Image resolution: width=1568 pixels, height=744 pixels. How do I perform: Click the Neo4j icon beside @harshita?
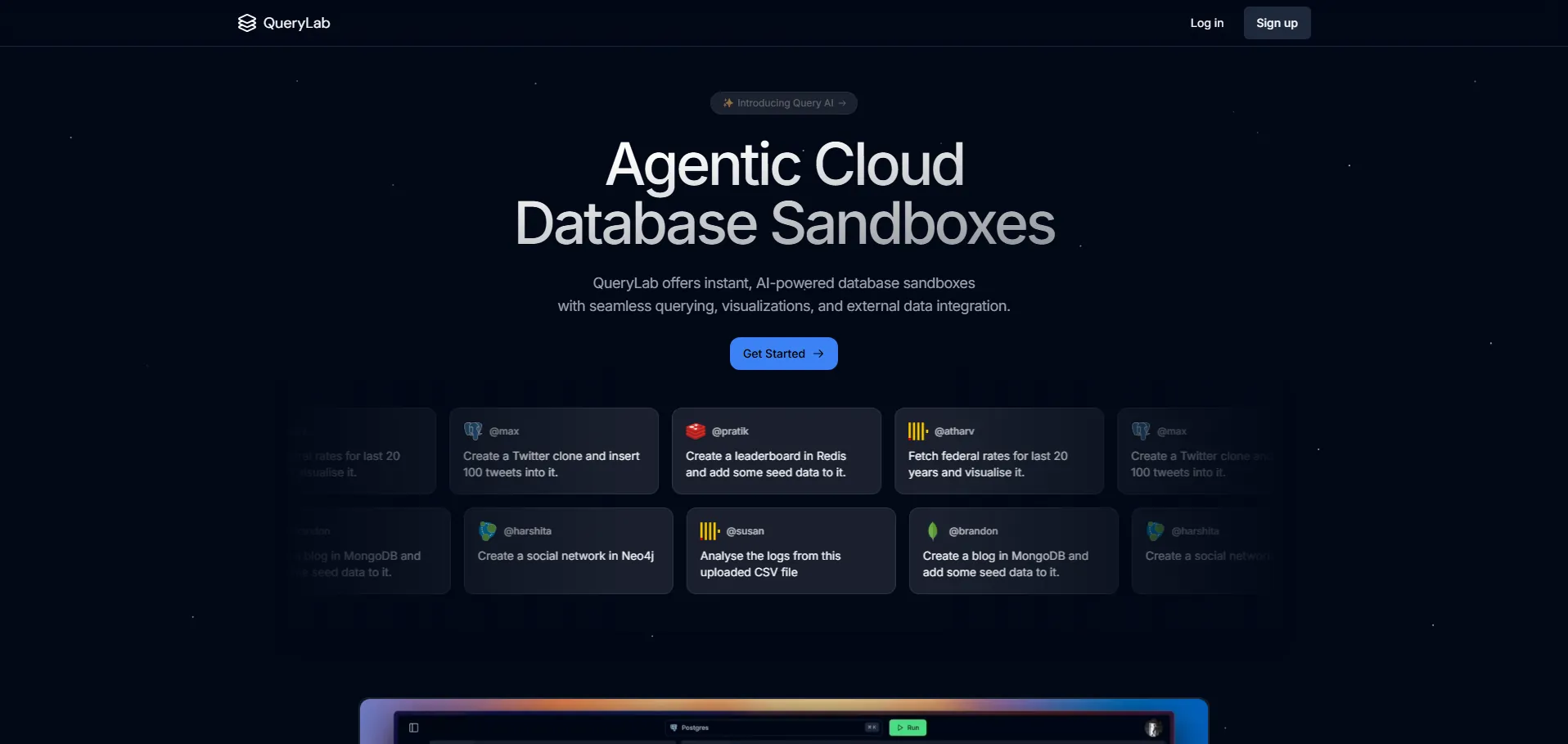(x=488, y=530)
